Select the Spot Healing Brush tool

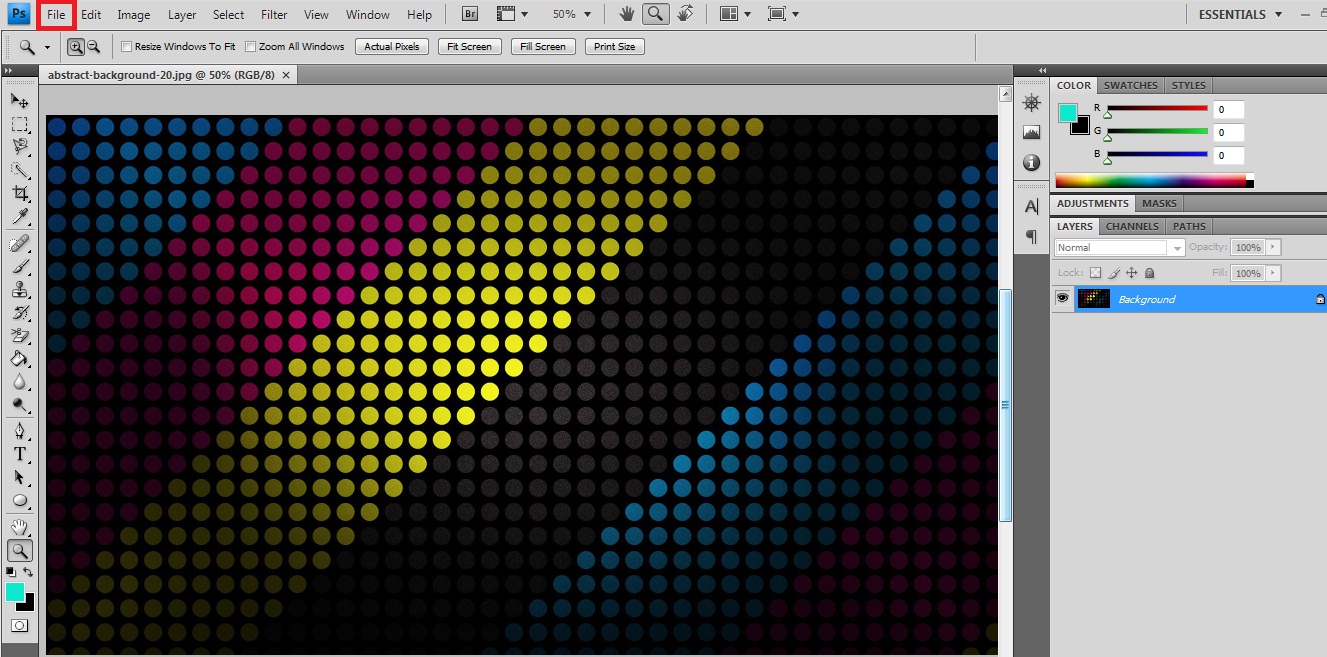[x=20, y=243]
